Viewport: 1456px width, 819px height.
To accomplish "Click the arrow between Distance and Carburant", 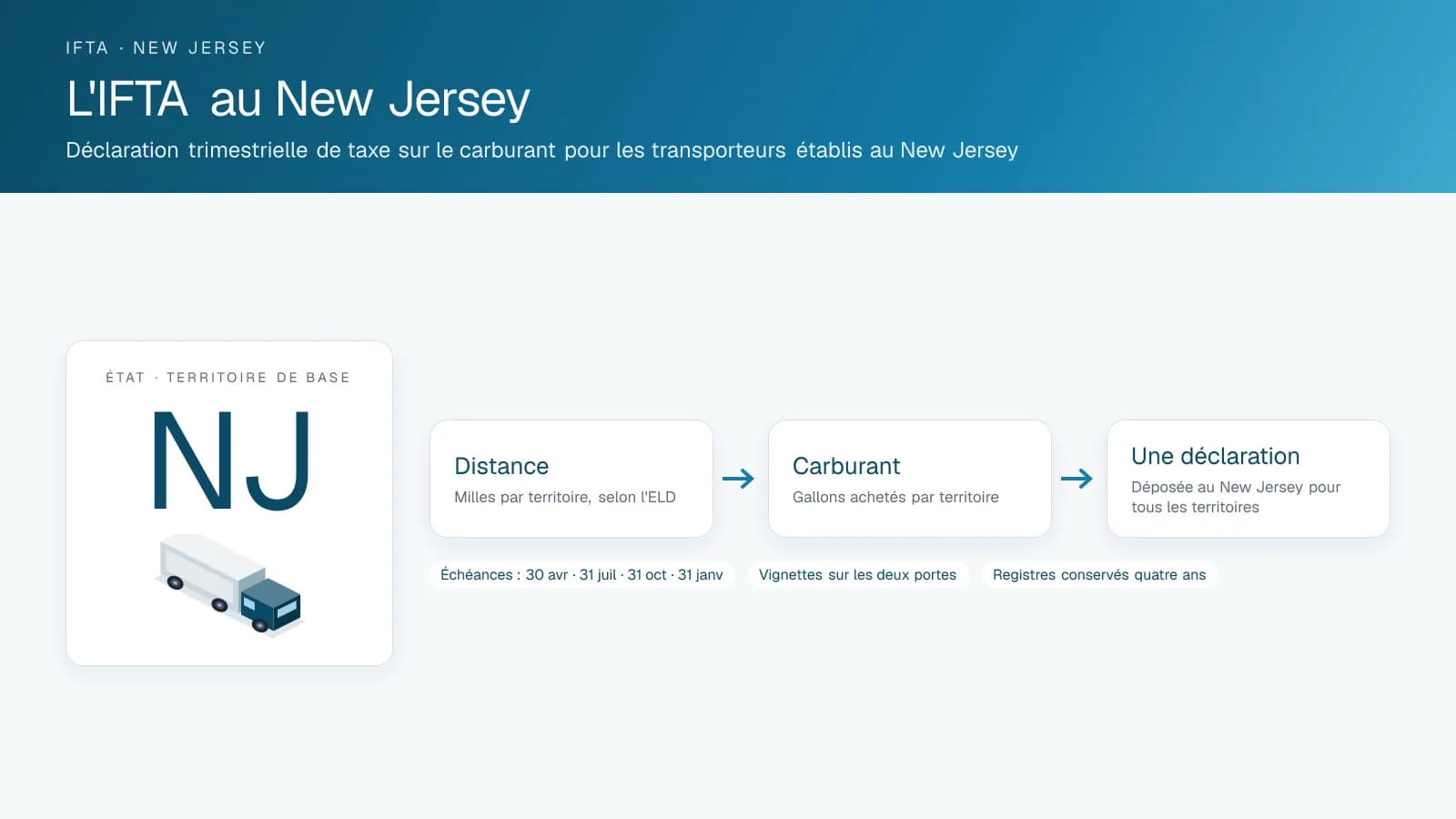I will pyautogui.click(x=738, y=479).
